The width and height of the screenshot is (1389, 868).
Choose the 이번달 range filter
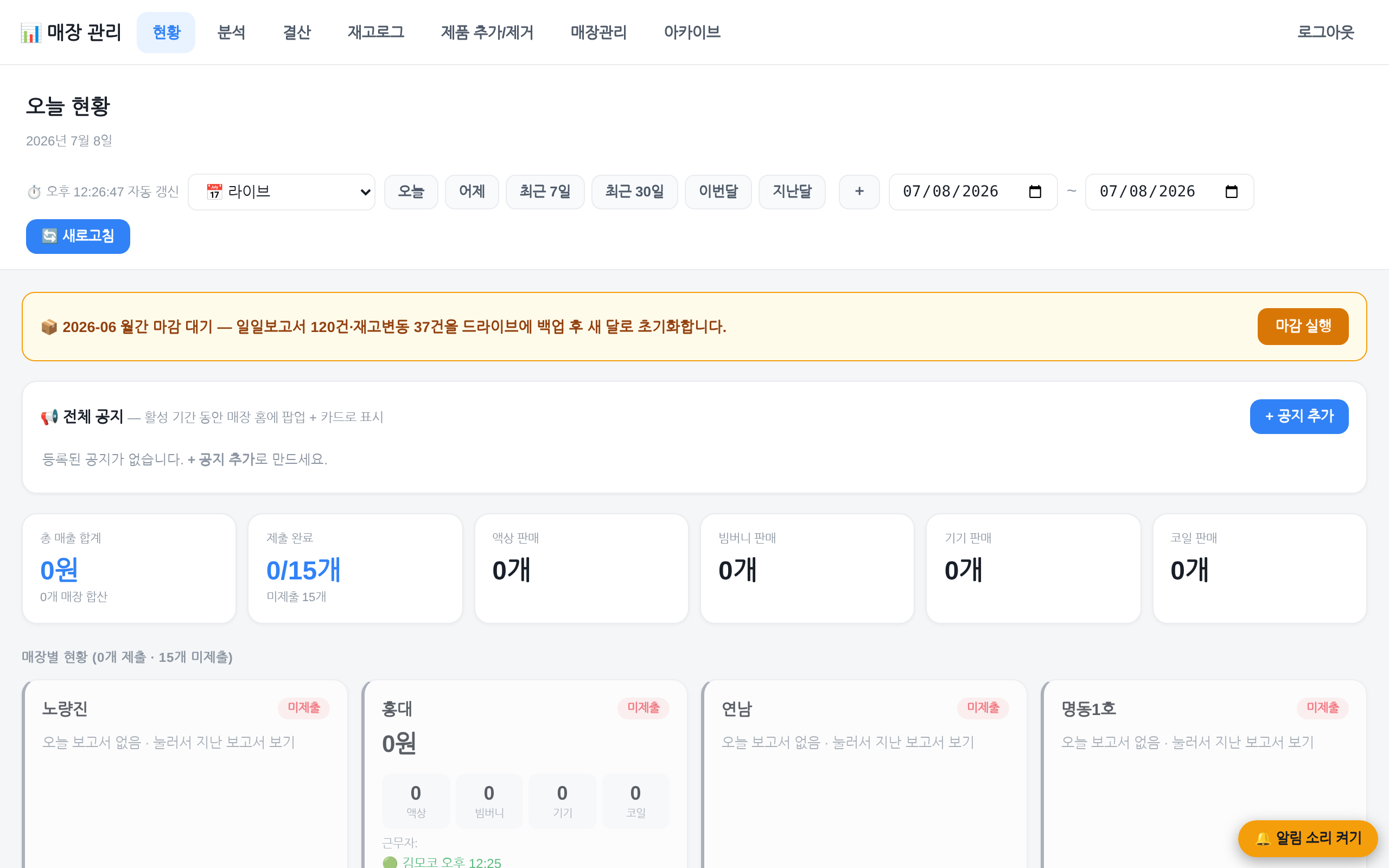tap(718, 192)
